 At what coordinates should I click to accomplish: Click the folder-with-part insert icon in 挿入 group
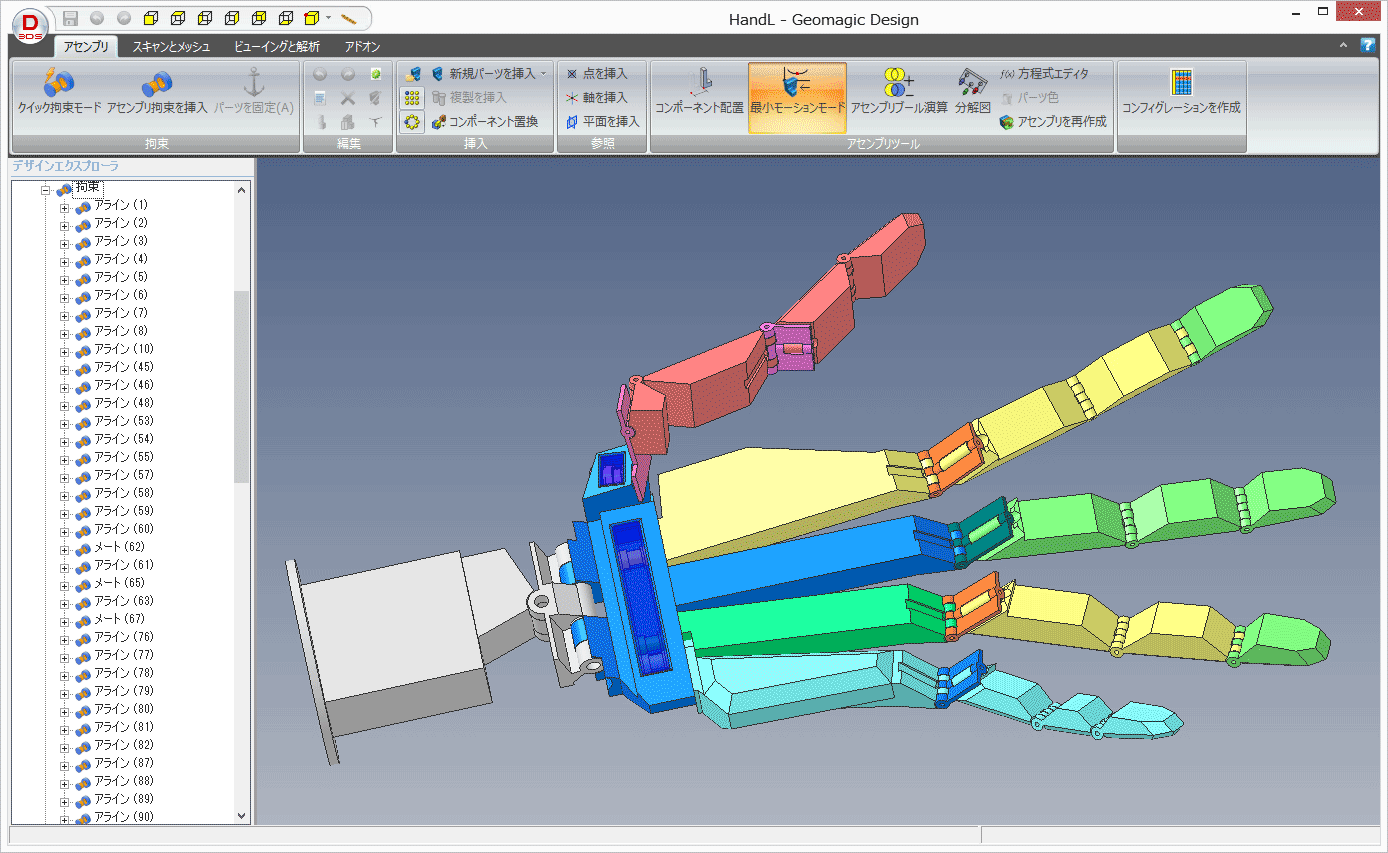click(x=411, y=73)
